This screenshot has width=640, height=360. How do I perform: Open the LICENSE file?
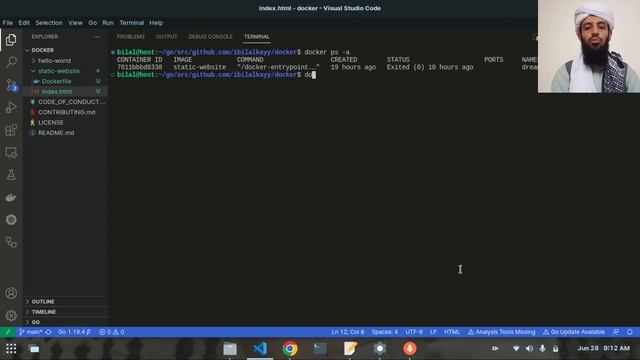(x=65, y=122)
